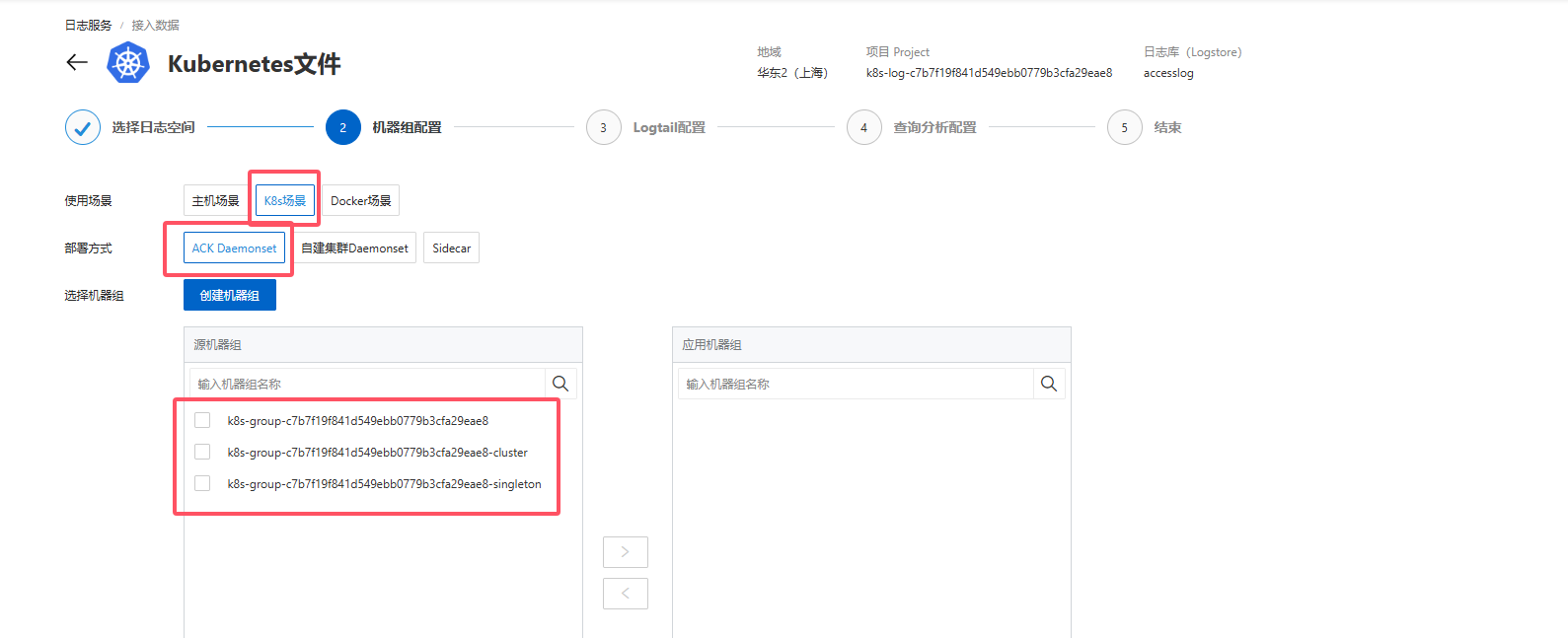
Task: Focus the applied 输入机器组名称 search field
Action: click(856, 384)
